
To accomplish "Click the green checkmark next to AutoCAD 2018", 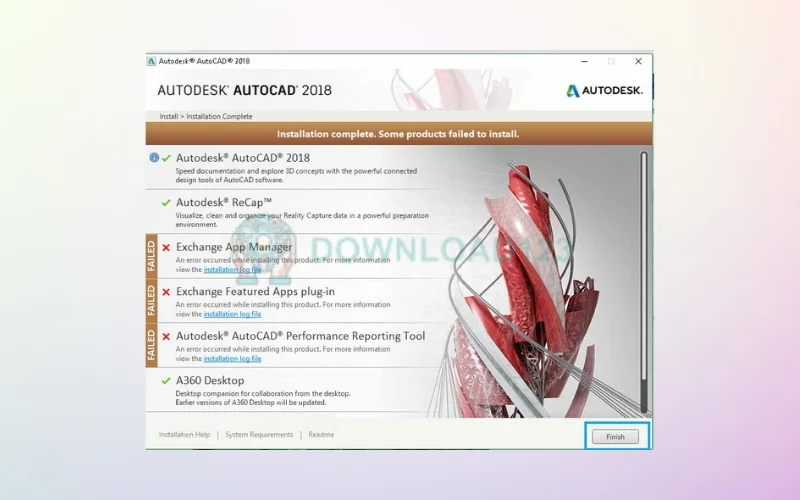I will tap(166, 157).
